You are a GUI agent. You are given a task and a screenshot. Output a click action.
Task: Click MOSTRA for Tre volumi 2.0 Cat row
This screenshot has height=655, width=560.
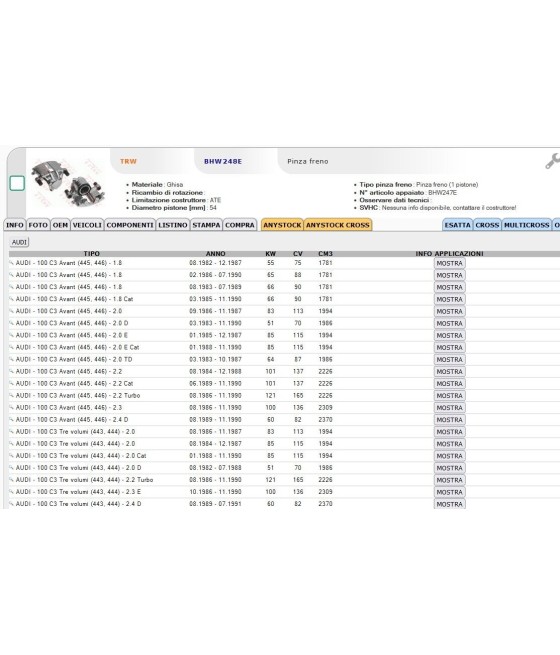(x=449, y=456)
